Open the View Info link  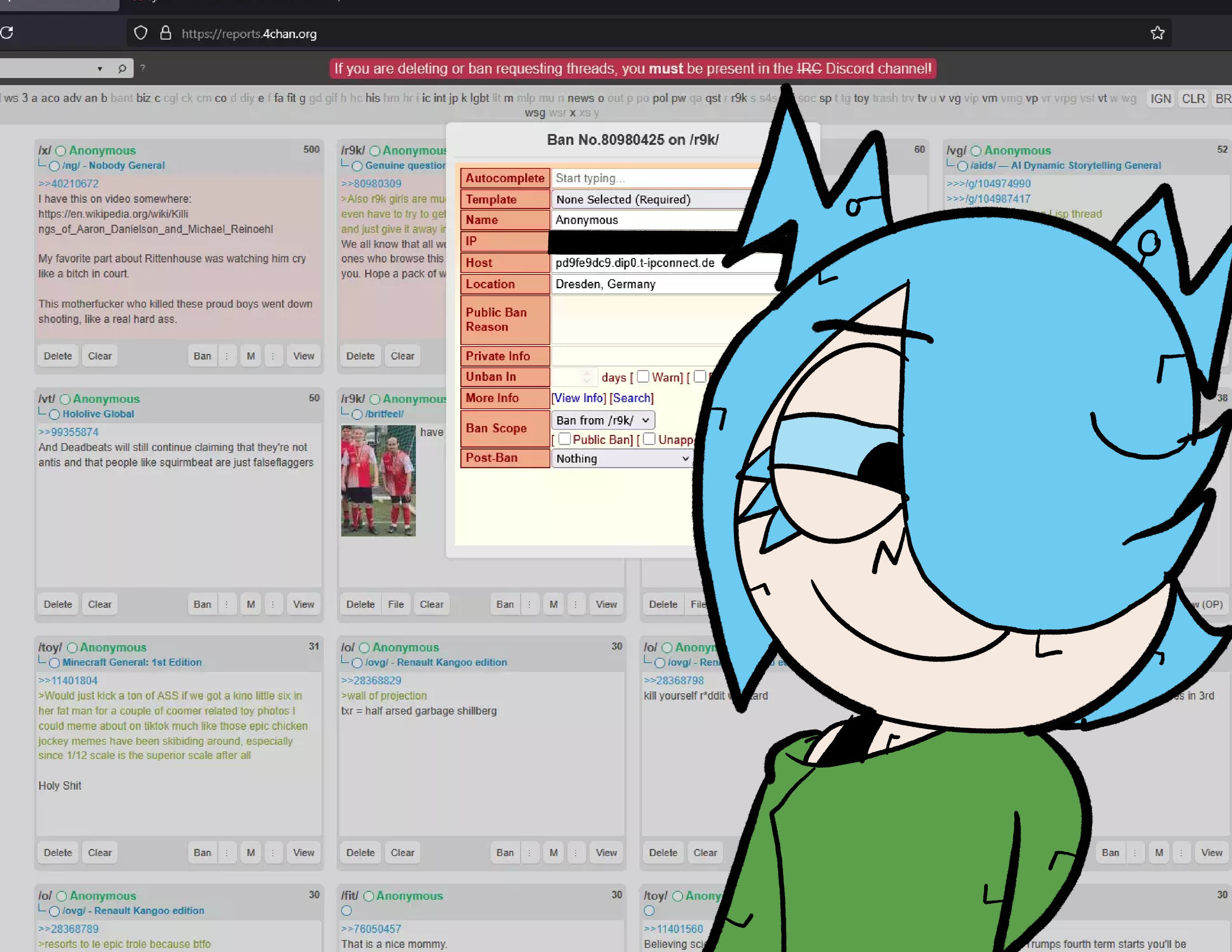tap(579, 398)
